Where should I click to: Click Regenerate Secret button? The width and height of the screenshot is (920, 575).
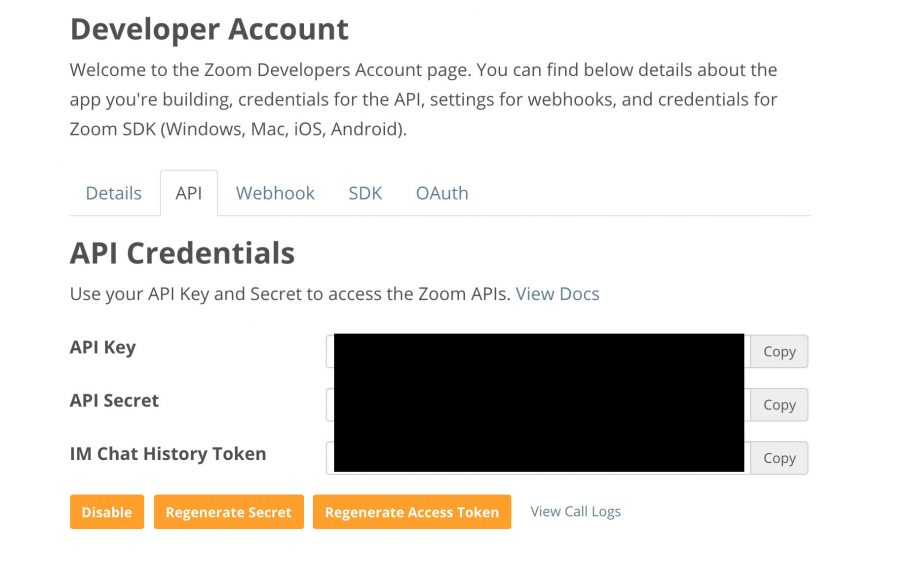pos(229,512)
